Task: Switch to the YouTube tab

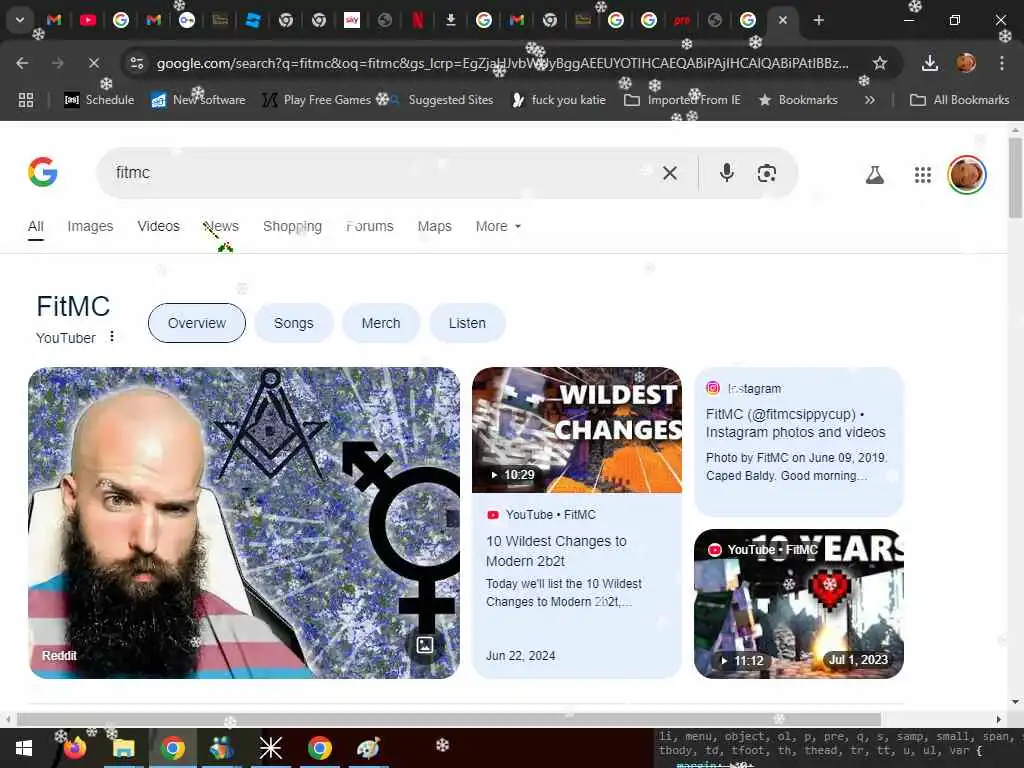Action: pos(88,20)
